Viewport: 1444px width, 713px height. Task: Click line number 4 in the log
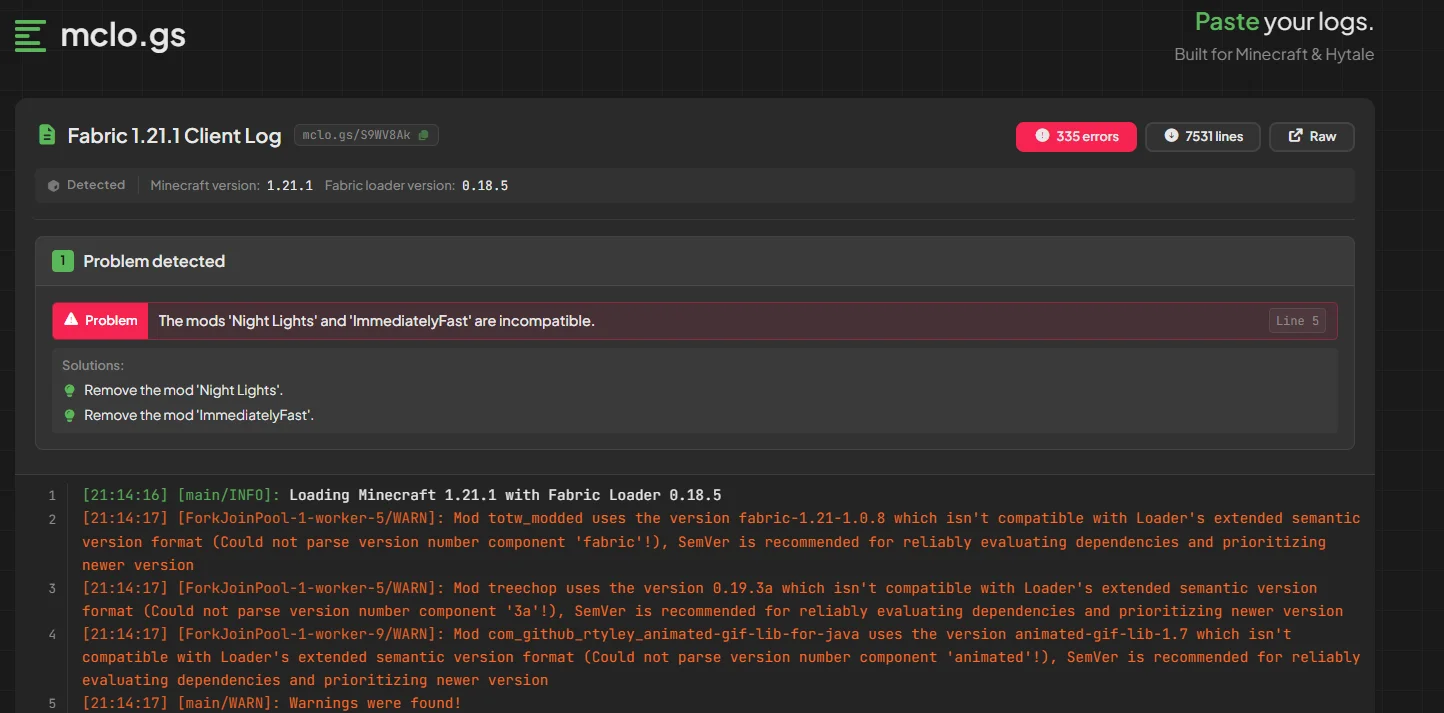click(52, 634)
